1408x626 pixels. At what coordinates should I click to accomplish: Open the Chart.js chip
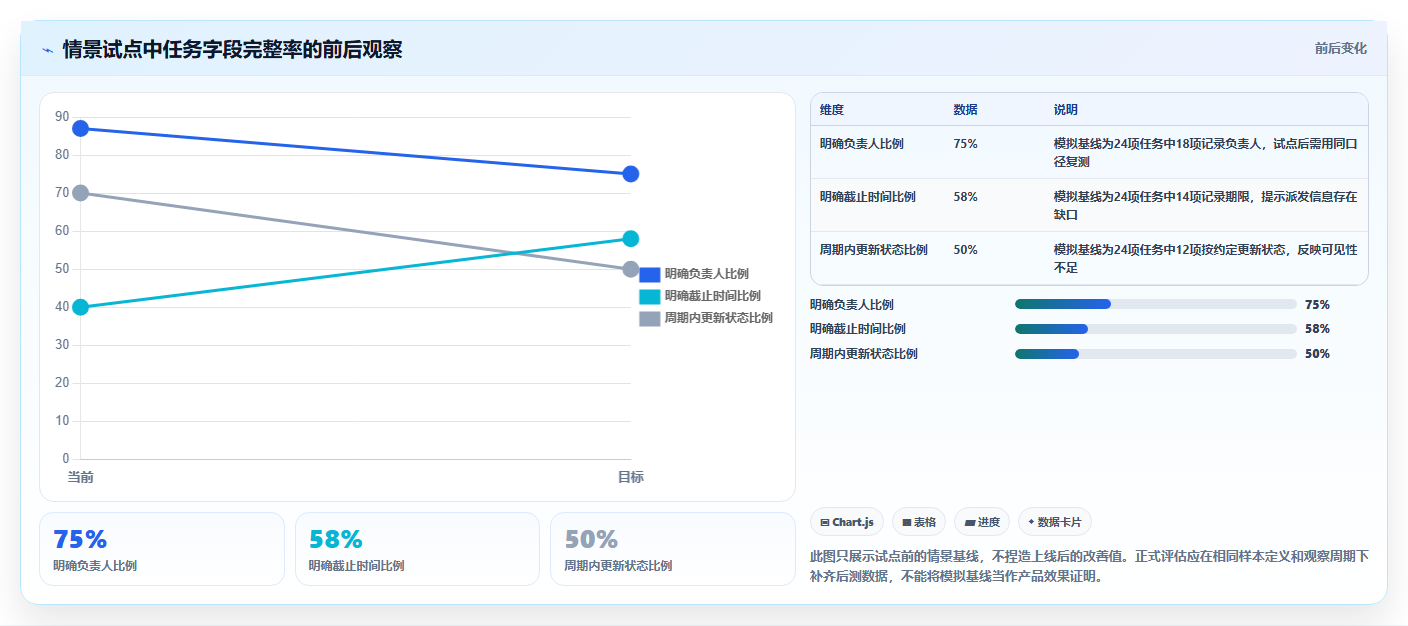point(847,522)
